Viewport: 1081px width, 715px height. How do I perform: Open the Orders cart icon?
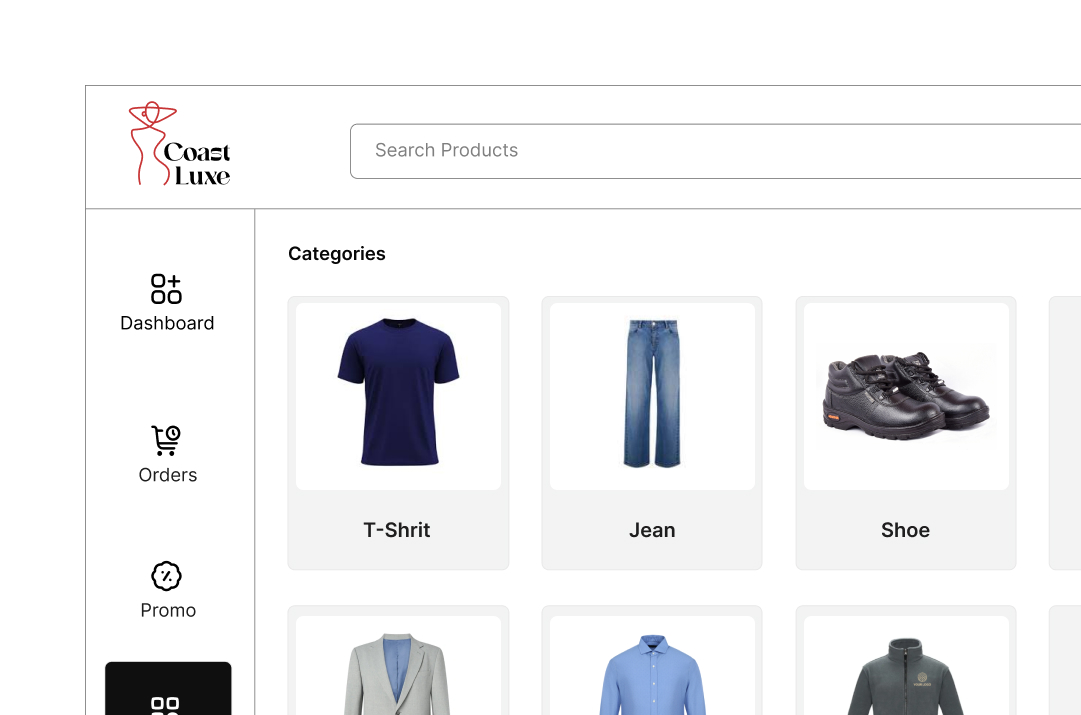[x=166, y=441]
